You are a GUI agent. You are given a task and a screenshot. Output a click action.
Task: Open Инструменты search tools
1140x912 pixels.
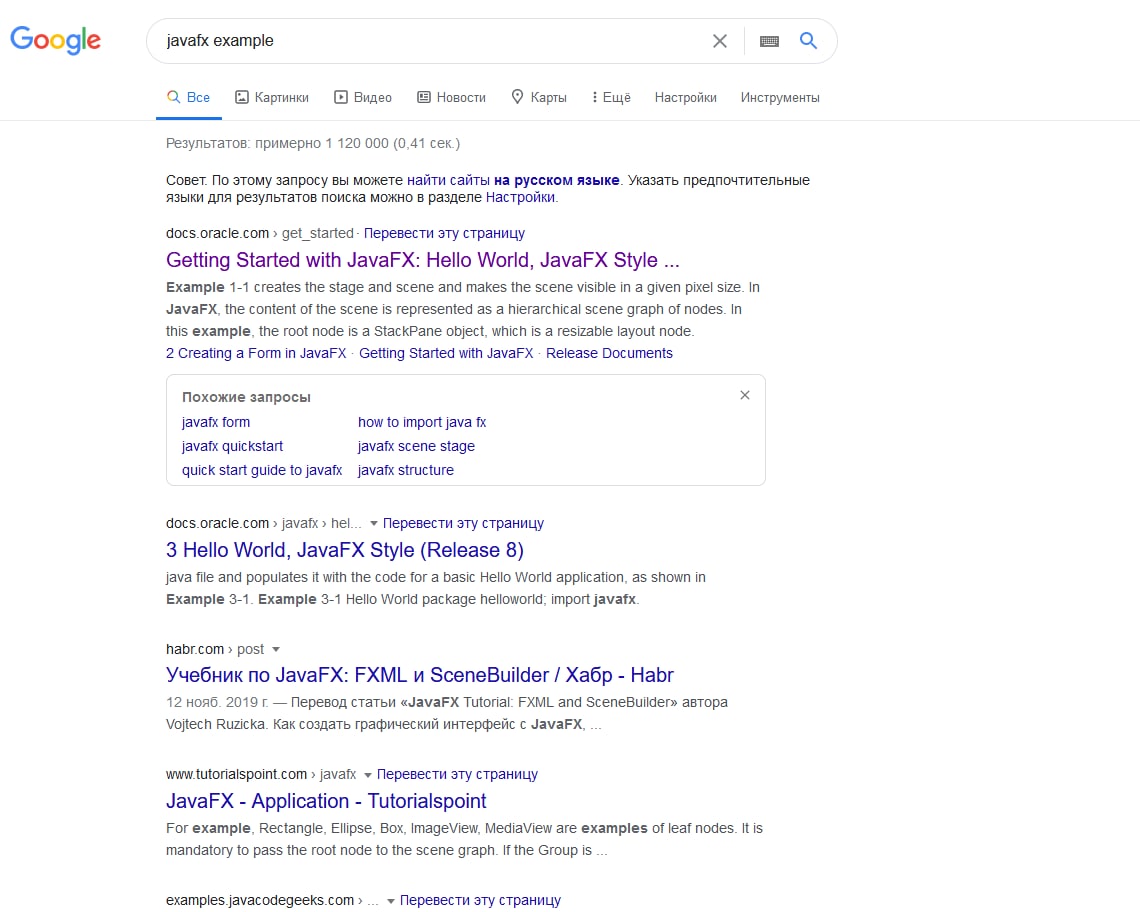[x=780, y=97]
